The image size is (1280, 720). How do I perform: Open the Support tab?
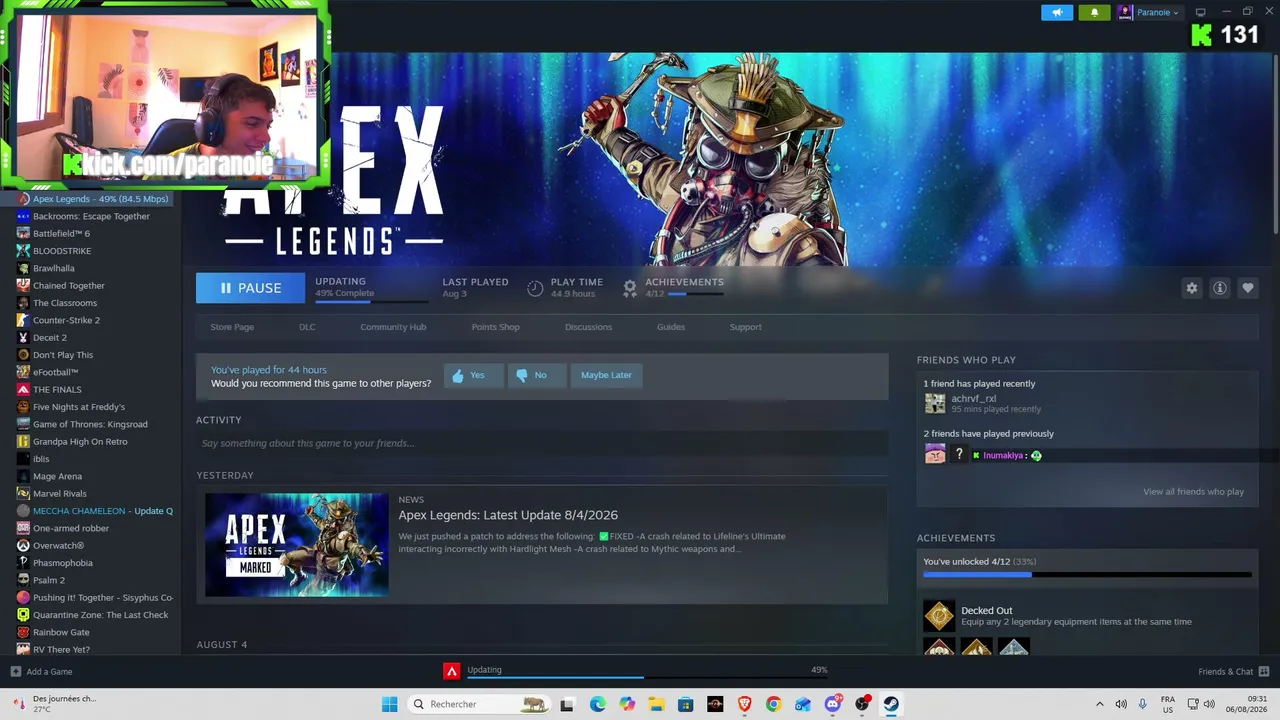(745, 327)
